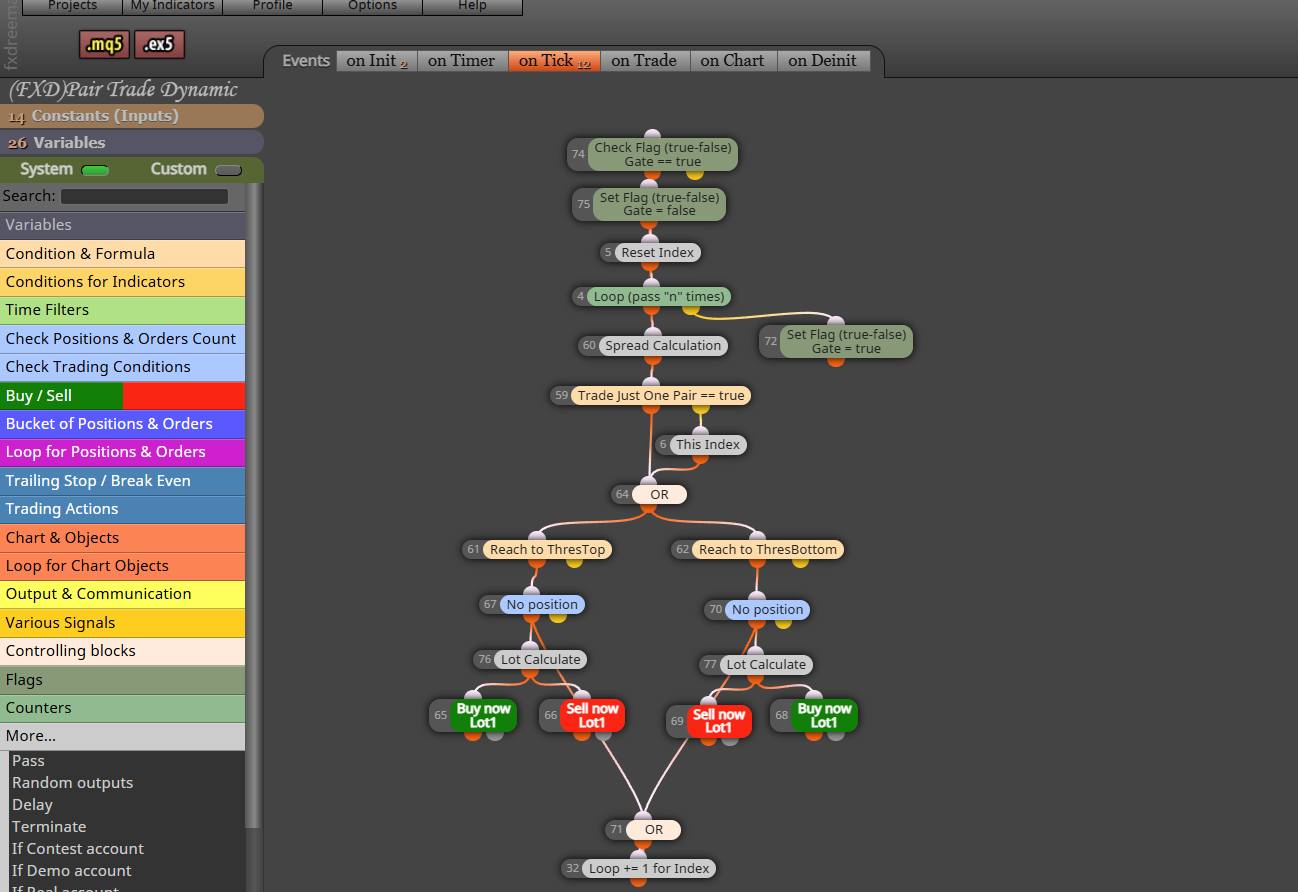Select the Spread Calculation block
This screenshot has height=892, width=1298.
tap(663, 346)
